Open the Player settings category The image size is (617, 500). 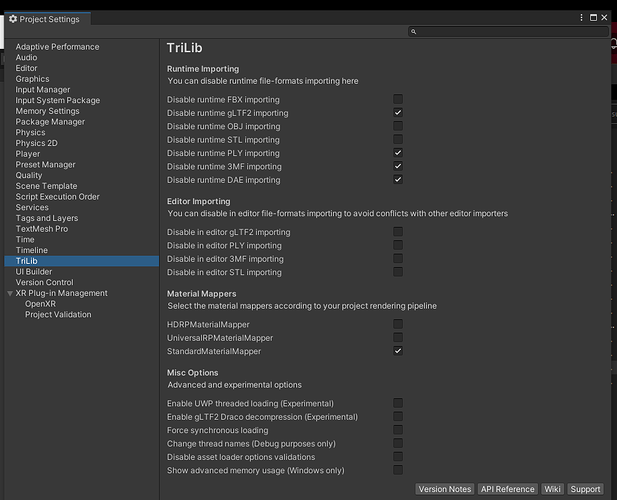pyautogui.click(x=28, y=154)
